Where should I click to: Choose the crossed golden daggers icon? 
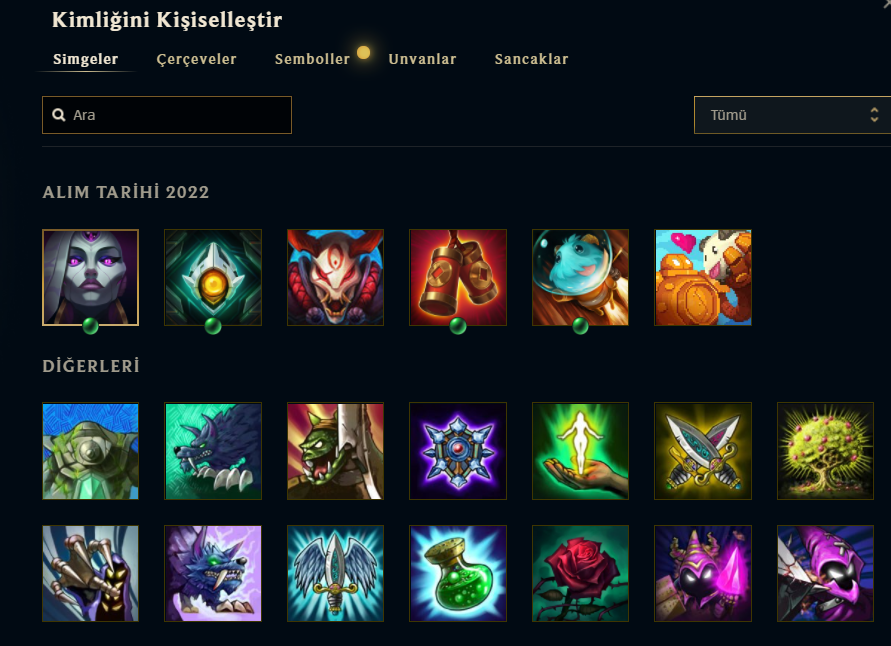703,451
